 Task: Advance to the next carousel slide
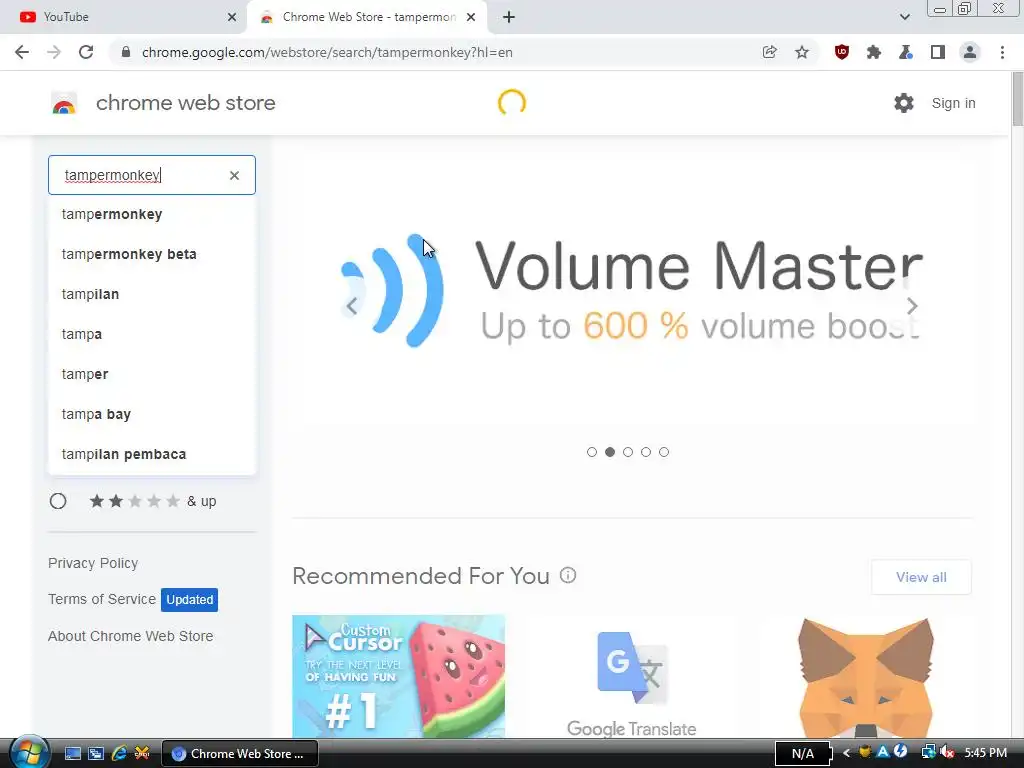(912, 306)
